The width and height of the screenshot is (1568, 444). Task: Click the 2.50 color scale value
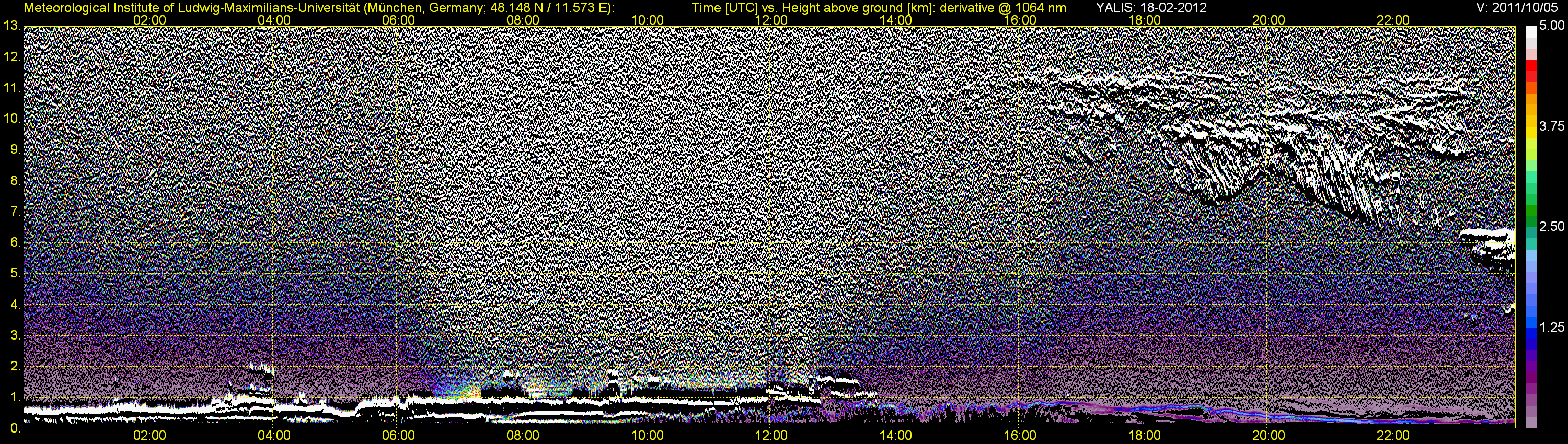tap(1552, 227)
